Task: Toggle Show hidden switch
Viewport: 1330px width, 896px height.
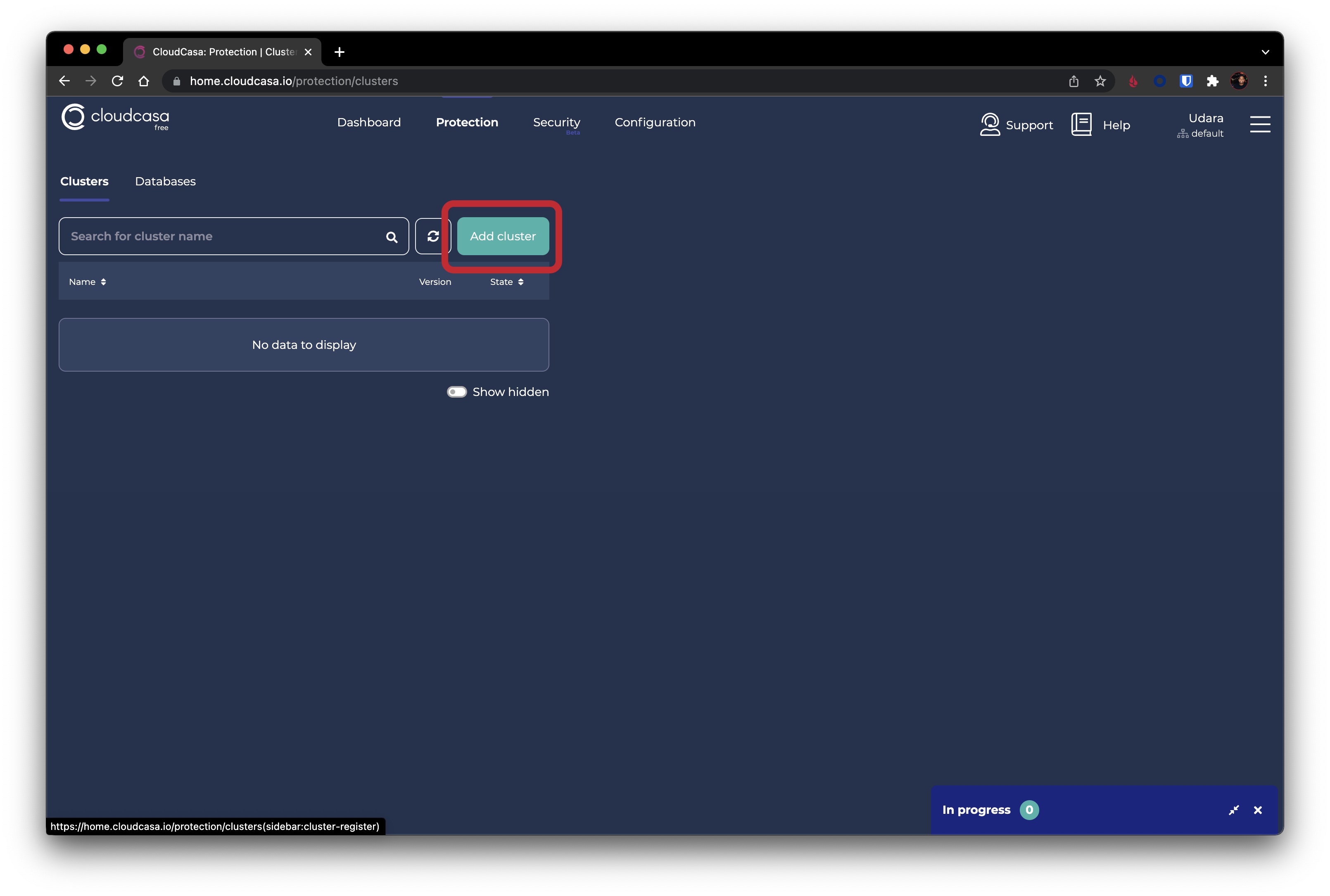Action: click(457, 392)
